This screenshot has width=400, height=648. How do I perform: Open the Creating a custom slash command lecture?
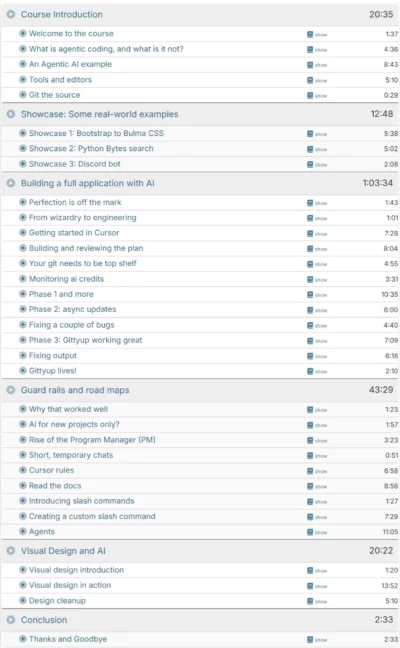pyautogui.click(x=92, y=516)
